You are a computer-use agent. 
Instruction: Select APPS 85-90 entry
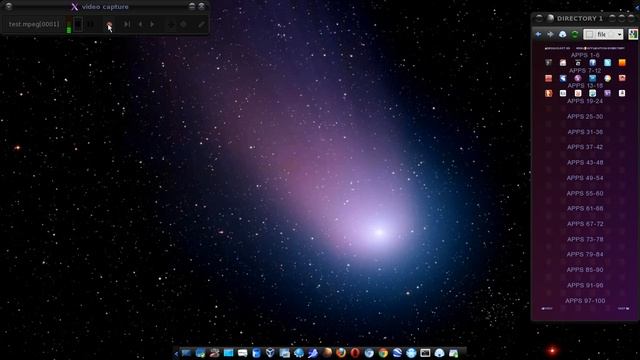(585, 270)
